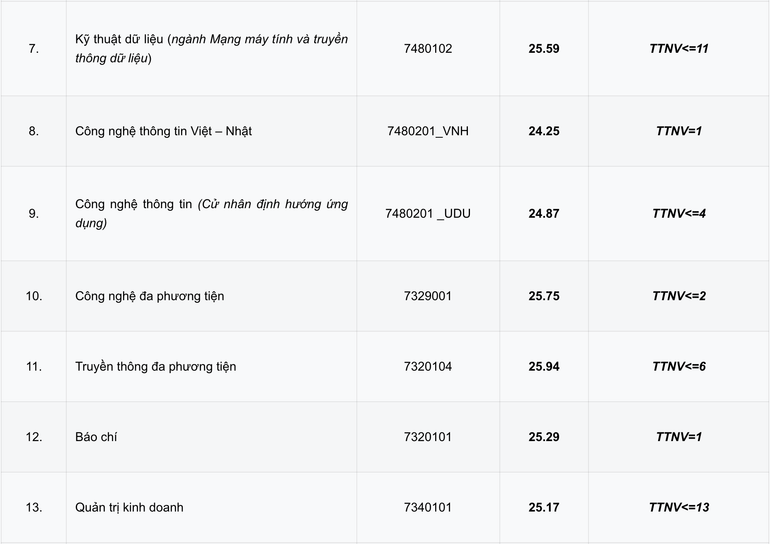Click the code 7480201_VNH
The image size is (770, 544).
point(427,131)
